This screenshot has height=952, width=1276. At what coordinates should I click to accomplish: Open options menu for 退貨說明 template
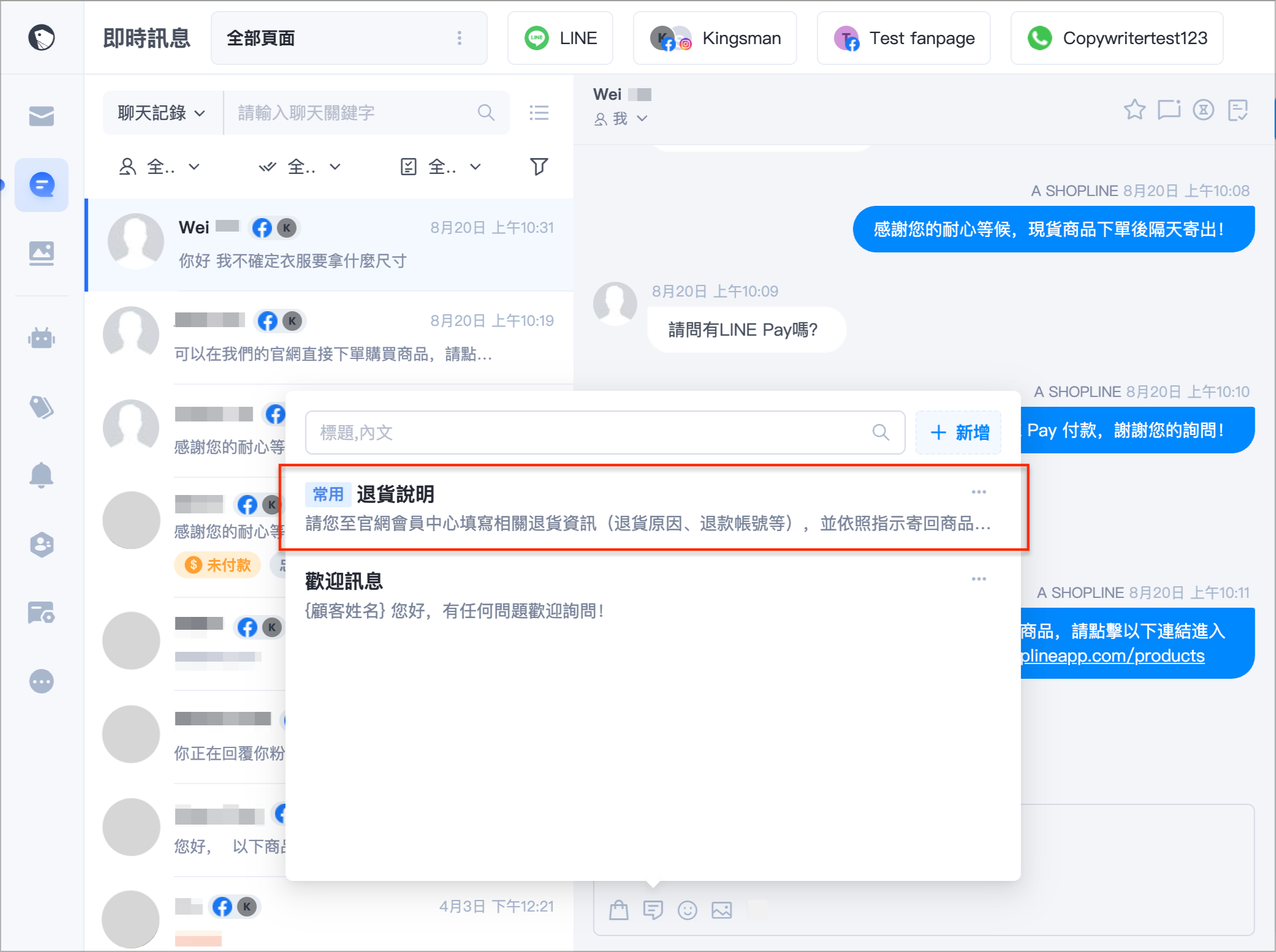979,492
